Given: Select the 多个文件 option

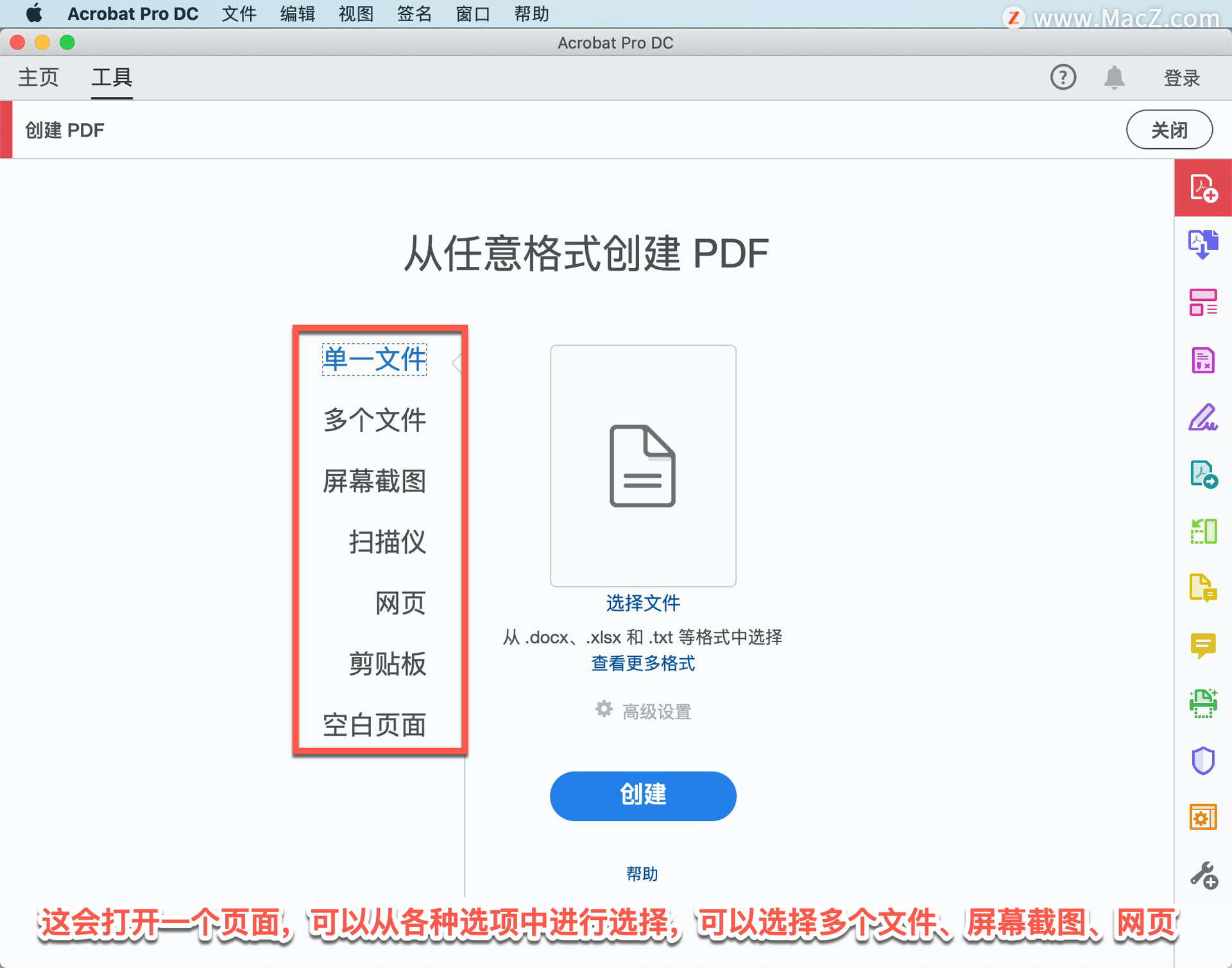Looking at the screenshot, I should 374,420.
